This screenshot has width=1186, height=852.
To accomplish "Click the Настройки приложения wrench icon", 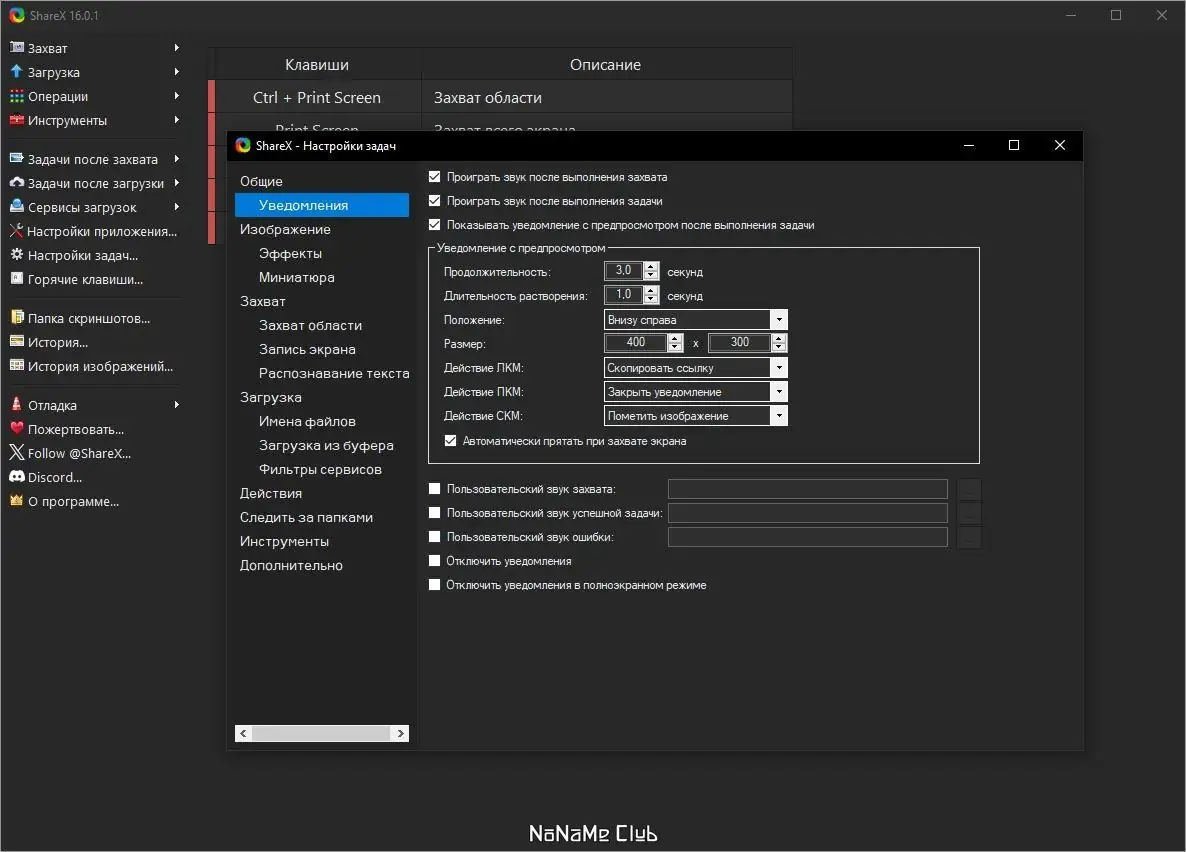I will [17, 231].
